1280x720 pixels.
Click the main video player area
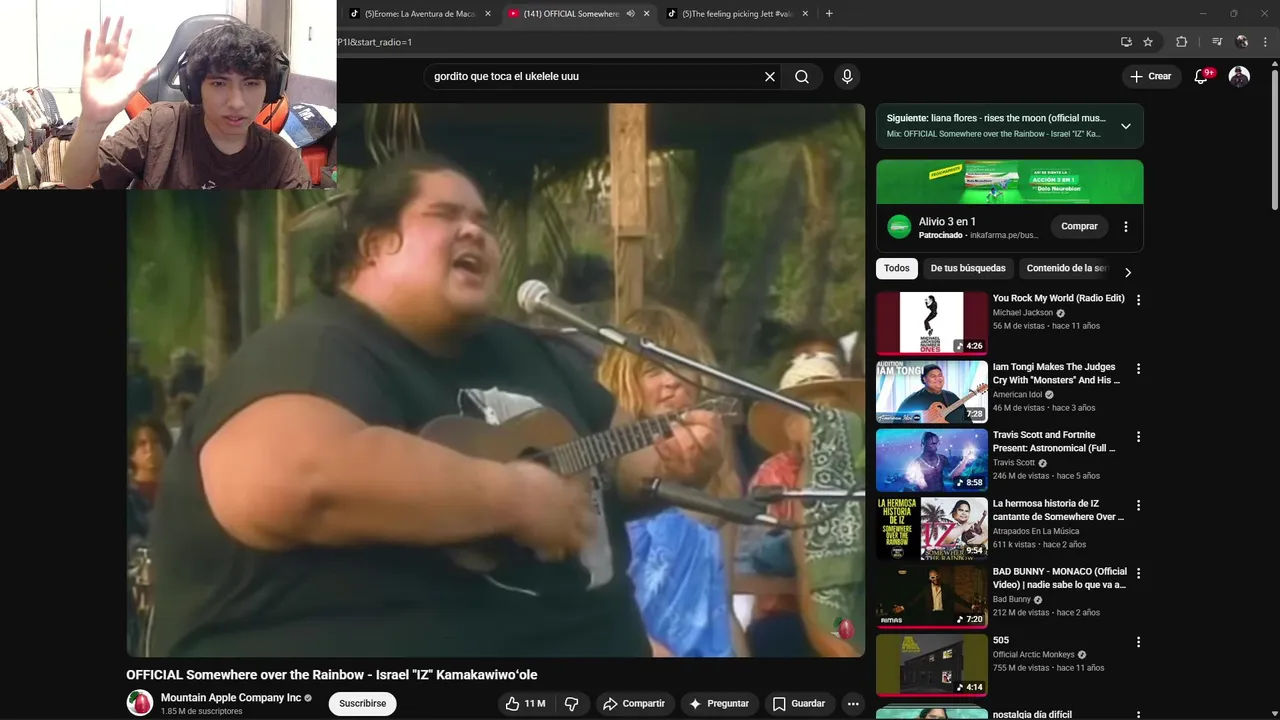tap(496, 380)
